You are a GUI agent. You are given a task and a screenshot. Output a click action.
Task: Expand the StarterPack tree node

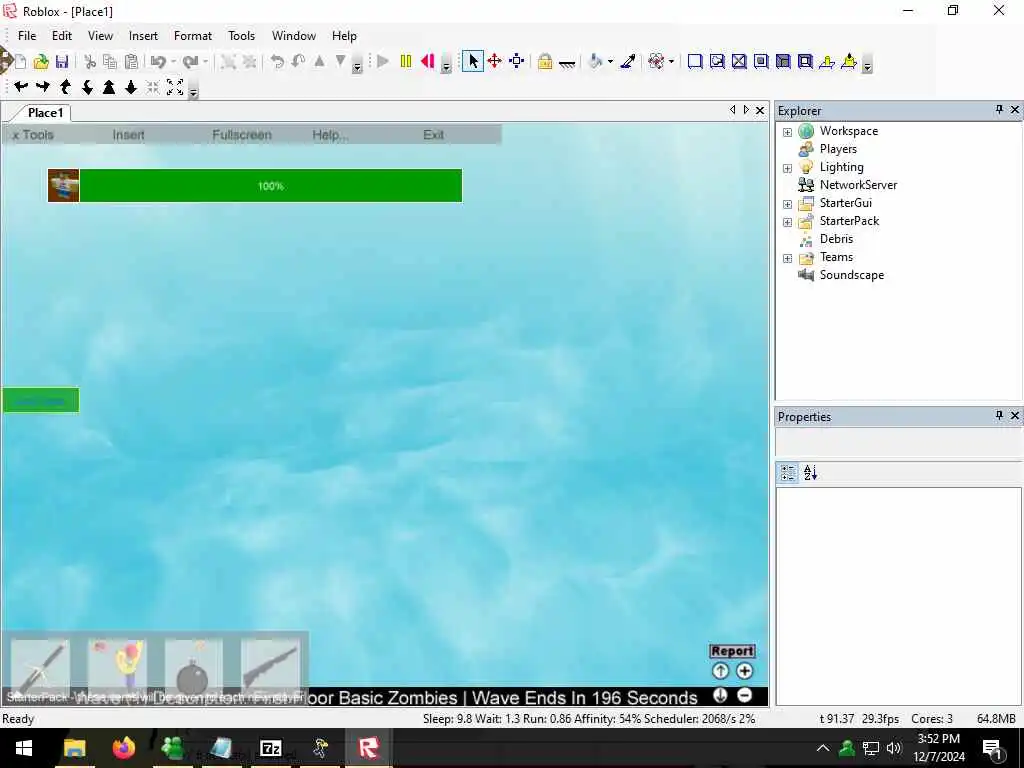[788, 222]
